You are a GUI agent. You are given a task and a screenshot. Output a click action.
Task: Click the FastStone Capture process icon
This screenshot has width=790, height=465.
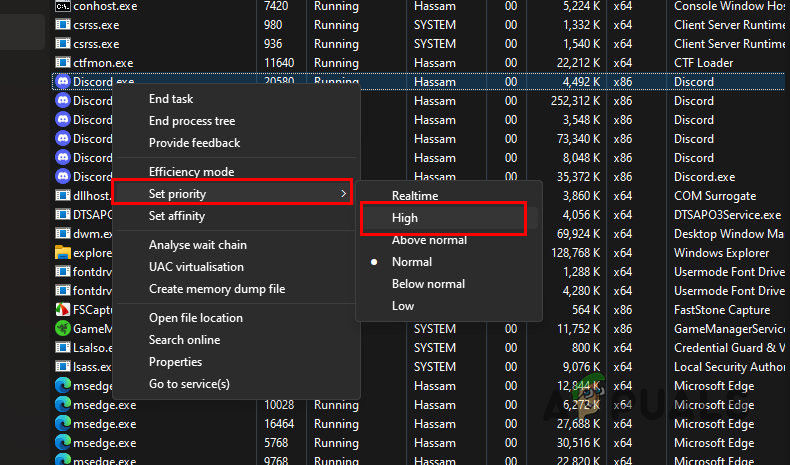62,309
